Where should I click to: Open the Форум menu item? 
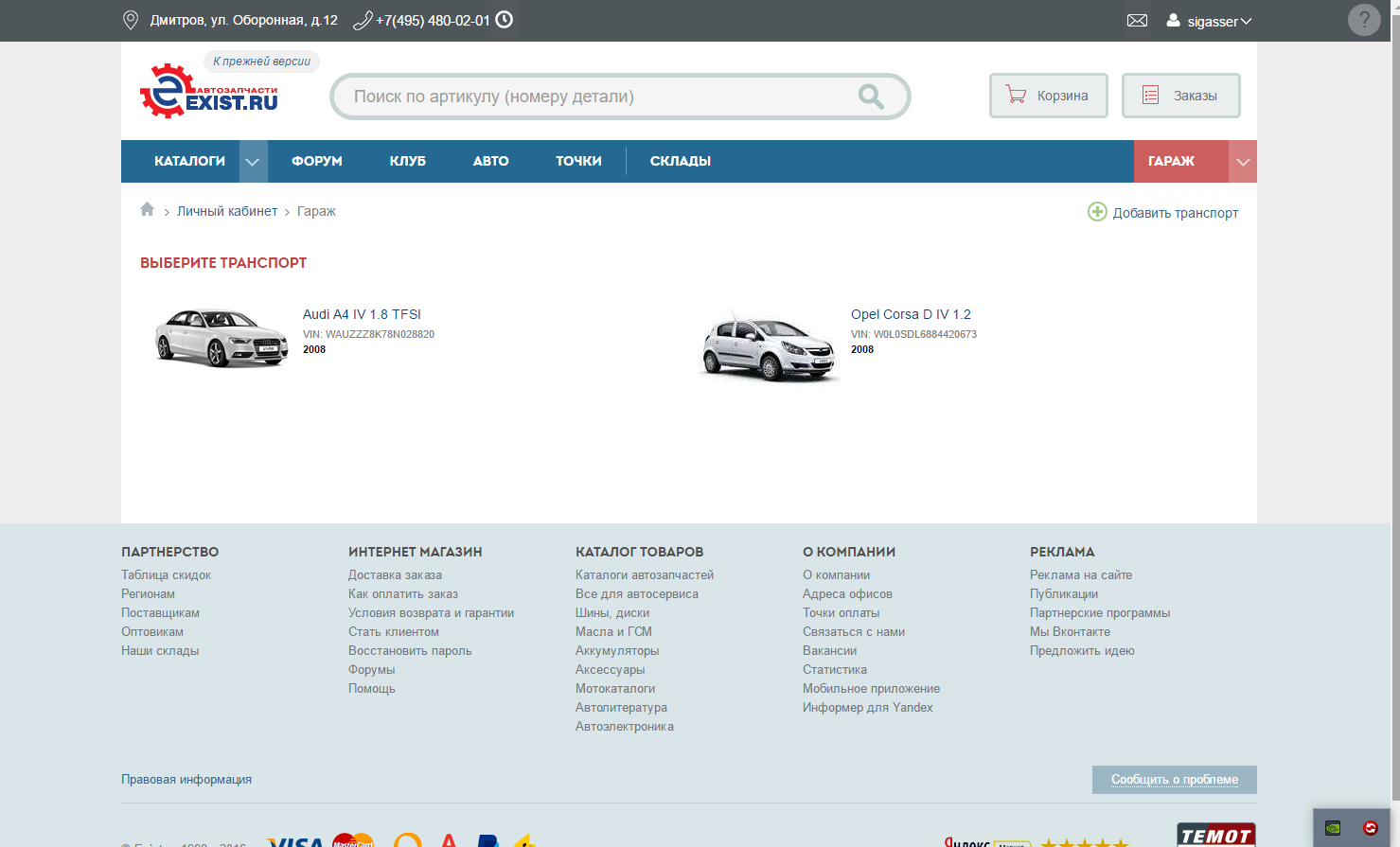317,161
